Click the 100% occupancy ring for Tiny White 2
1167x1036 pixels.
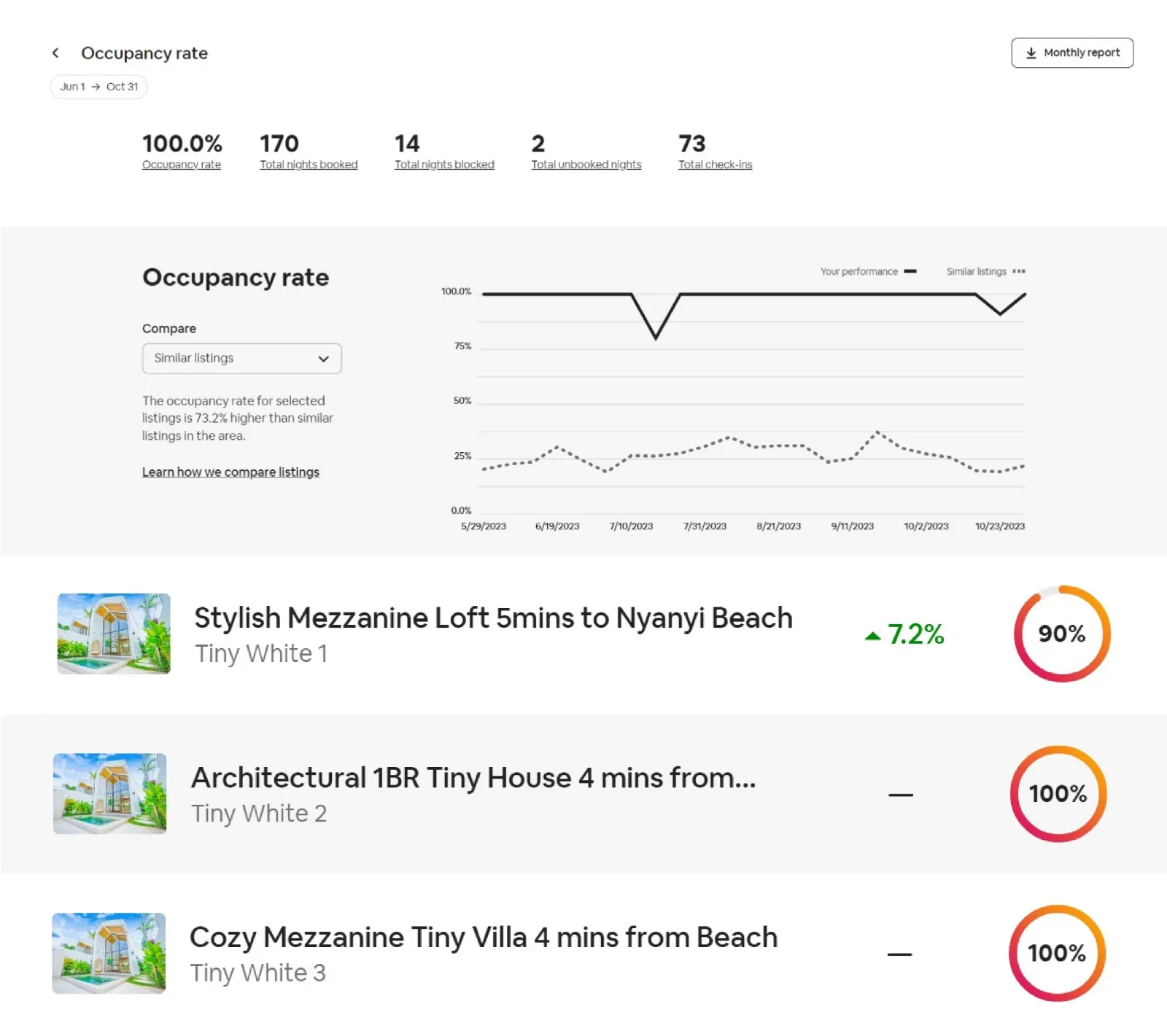click(x=1058, y=793)
